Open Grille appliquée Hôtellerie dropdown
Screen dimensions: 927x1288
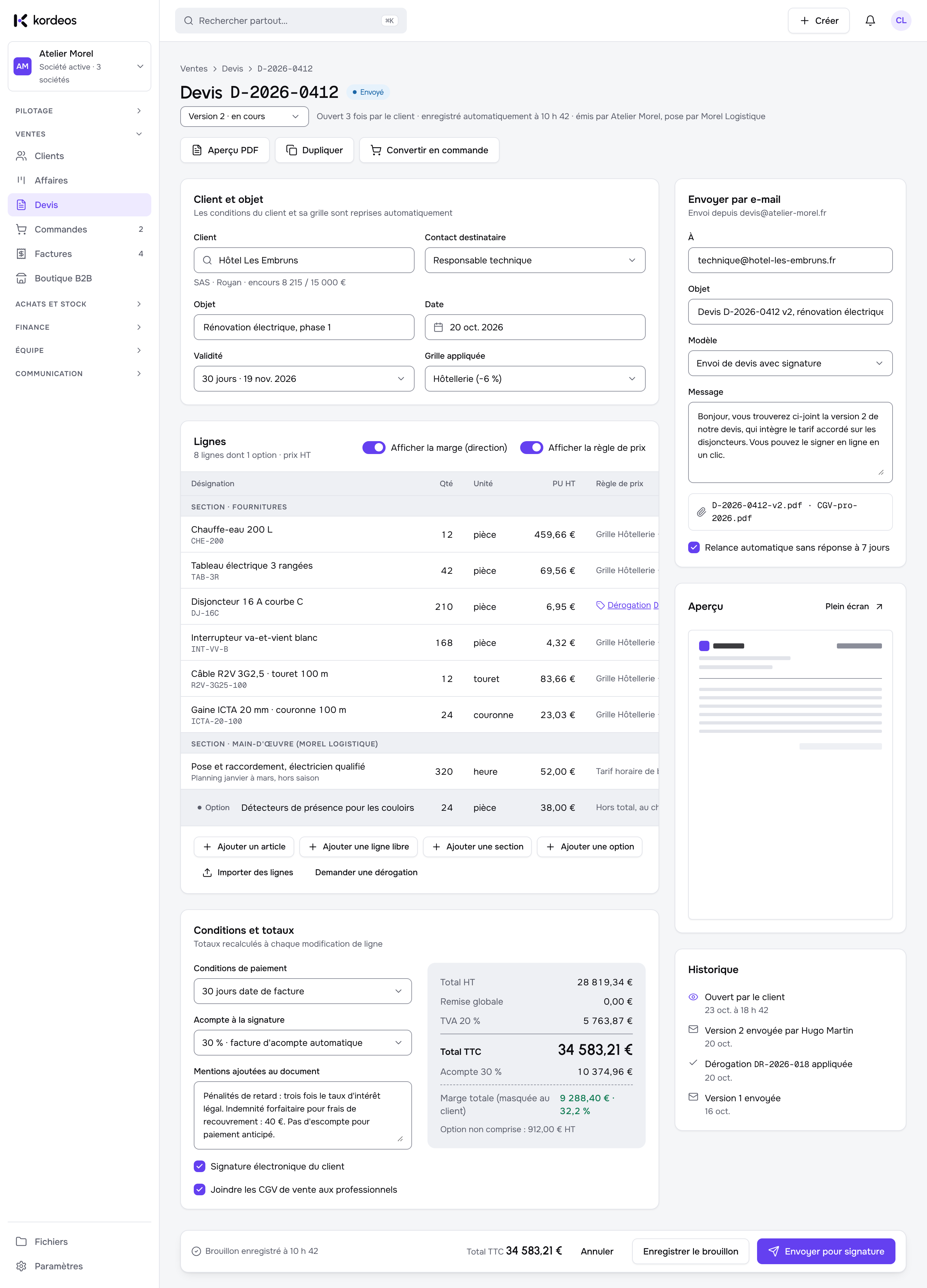[535, 379]
